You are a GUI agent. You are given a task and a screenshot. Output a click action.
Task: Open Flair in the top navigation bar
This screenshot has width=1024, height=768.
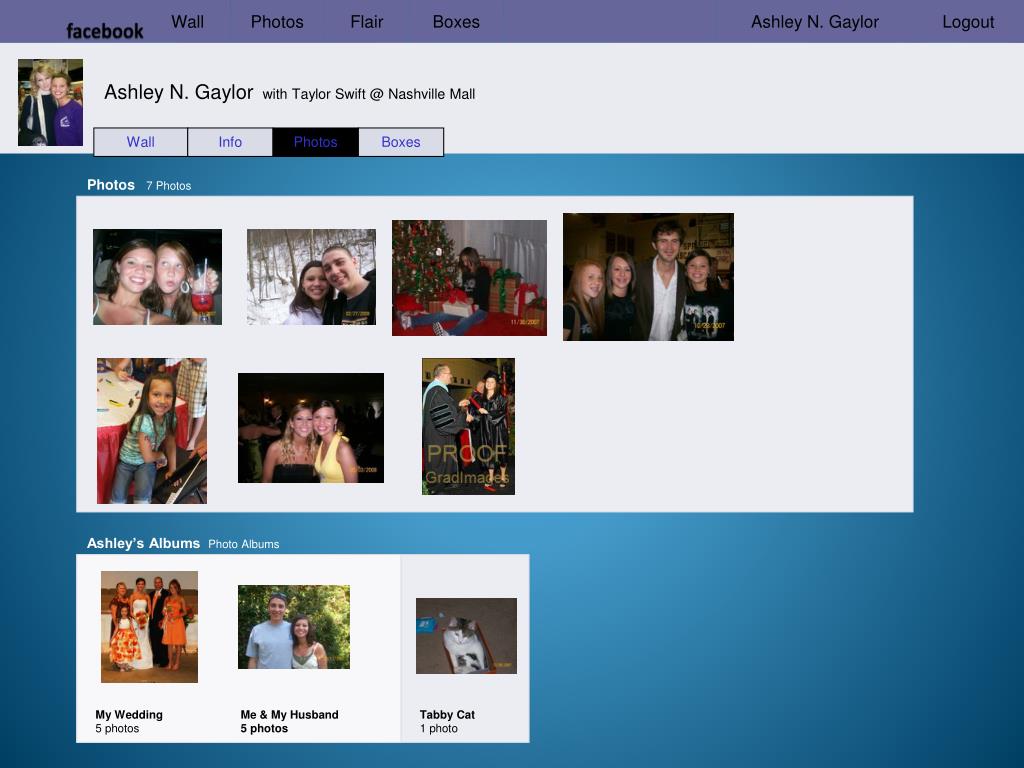pyautogui.click(x=366, y=22)
